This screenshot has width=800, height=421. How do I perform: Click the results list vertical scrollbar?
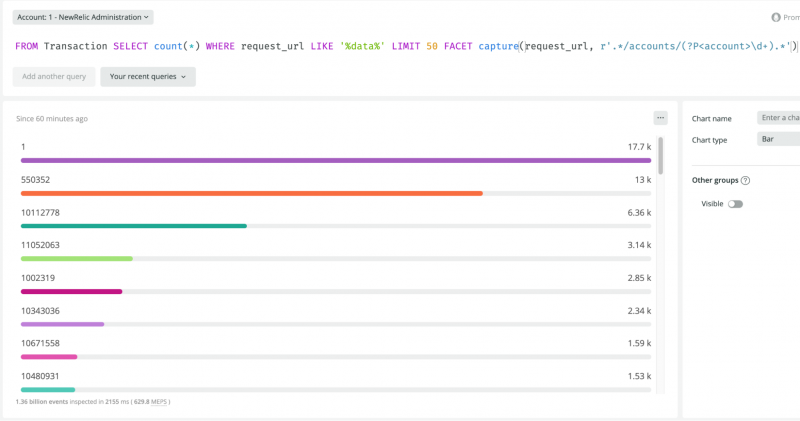click(x=661, y=156)
